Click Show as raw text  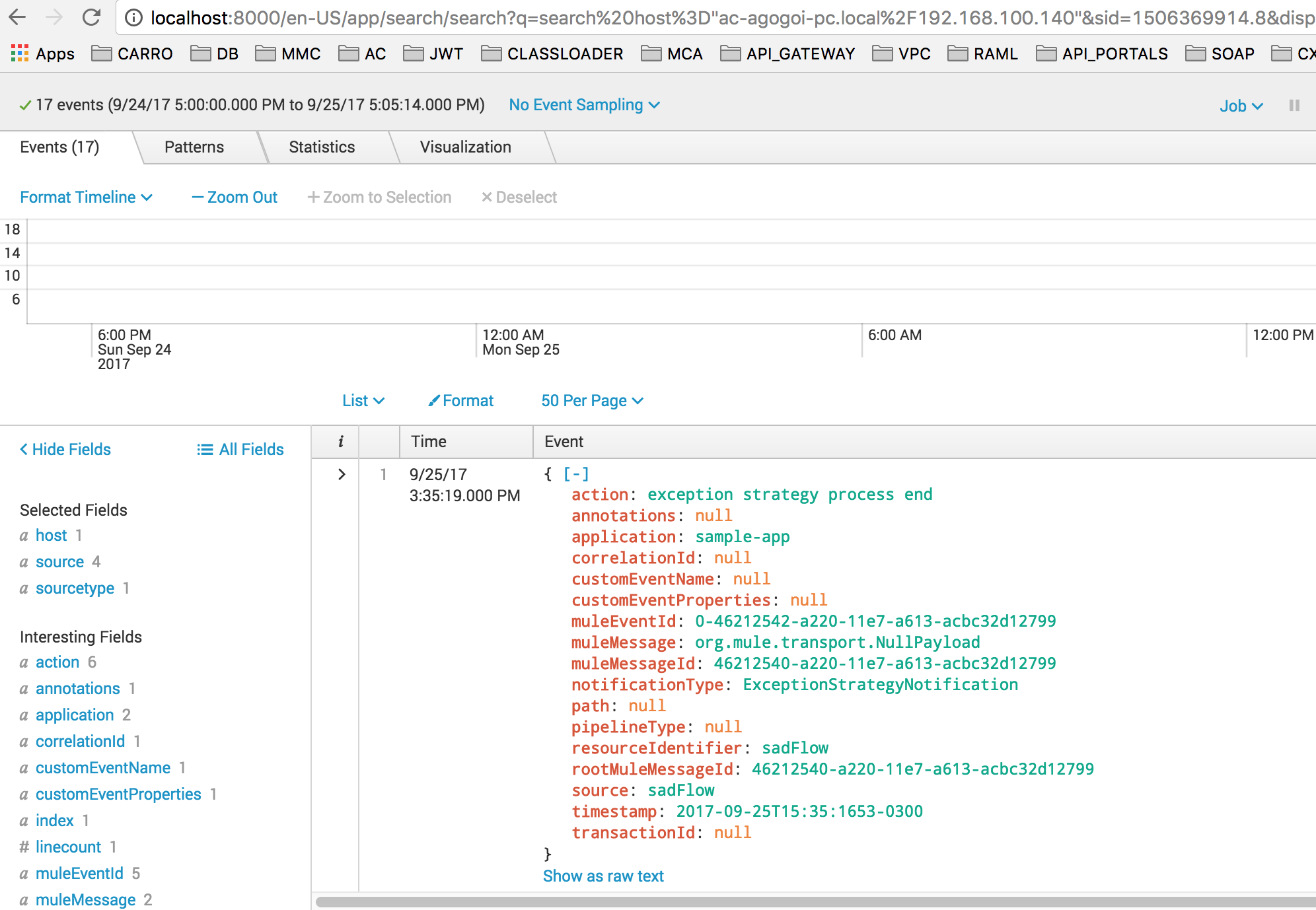point(603,876)
